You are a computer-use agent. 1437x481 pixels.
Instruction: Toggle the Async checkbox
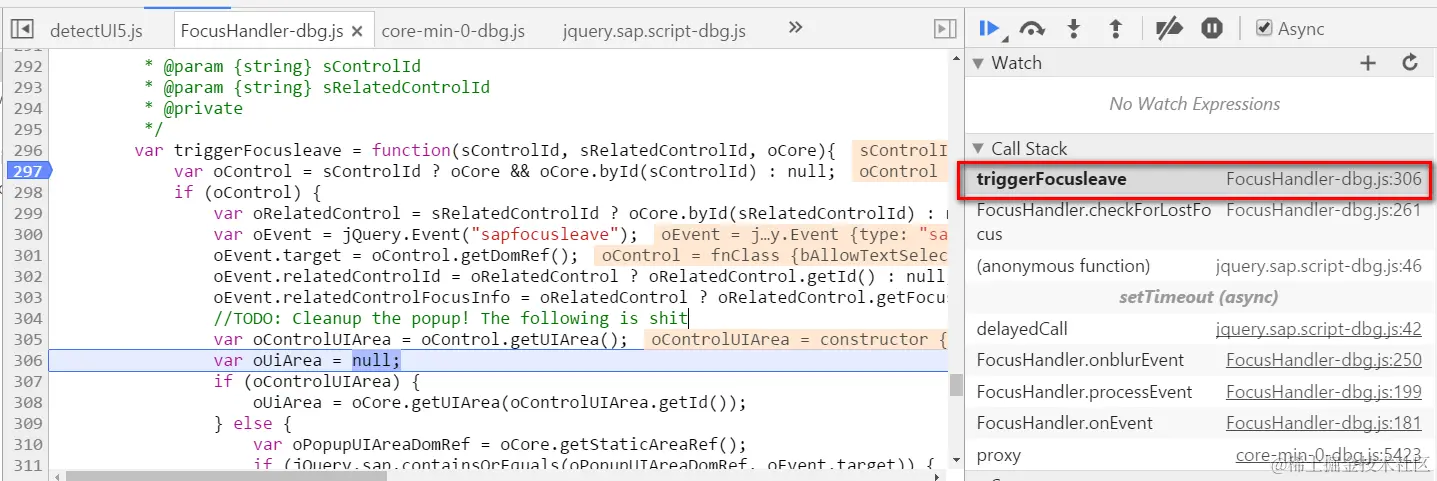[1264, 29]
